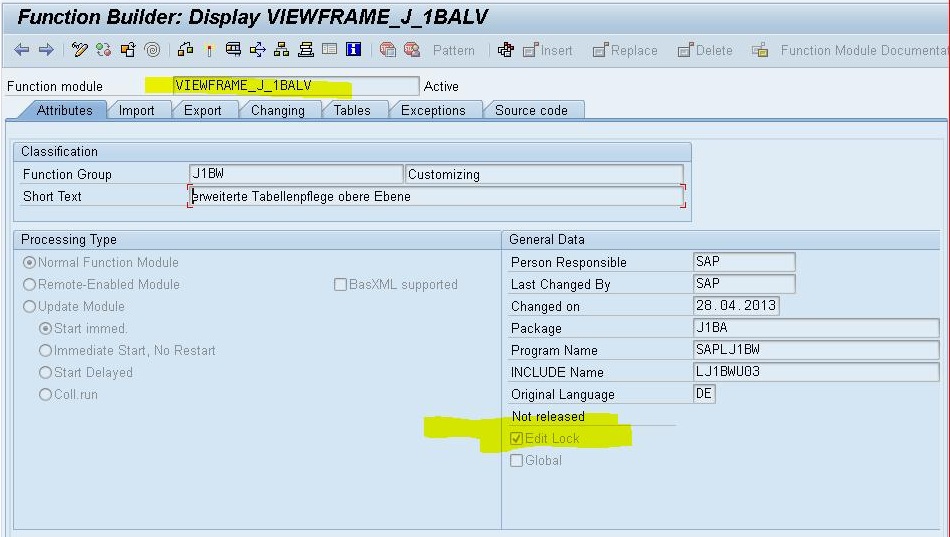Click the Last Changed By field
950x537 pixels.
click(744, 284)
